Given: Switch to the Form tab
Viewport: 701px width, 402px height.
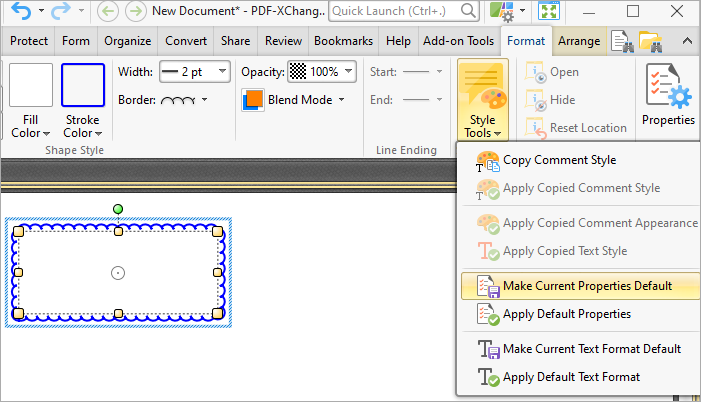Looking at the screenshot, I should 76,41.
